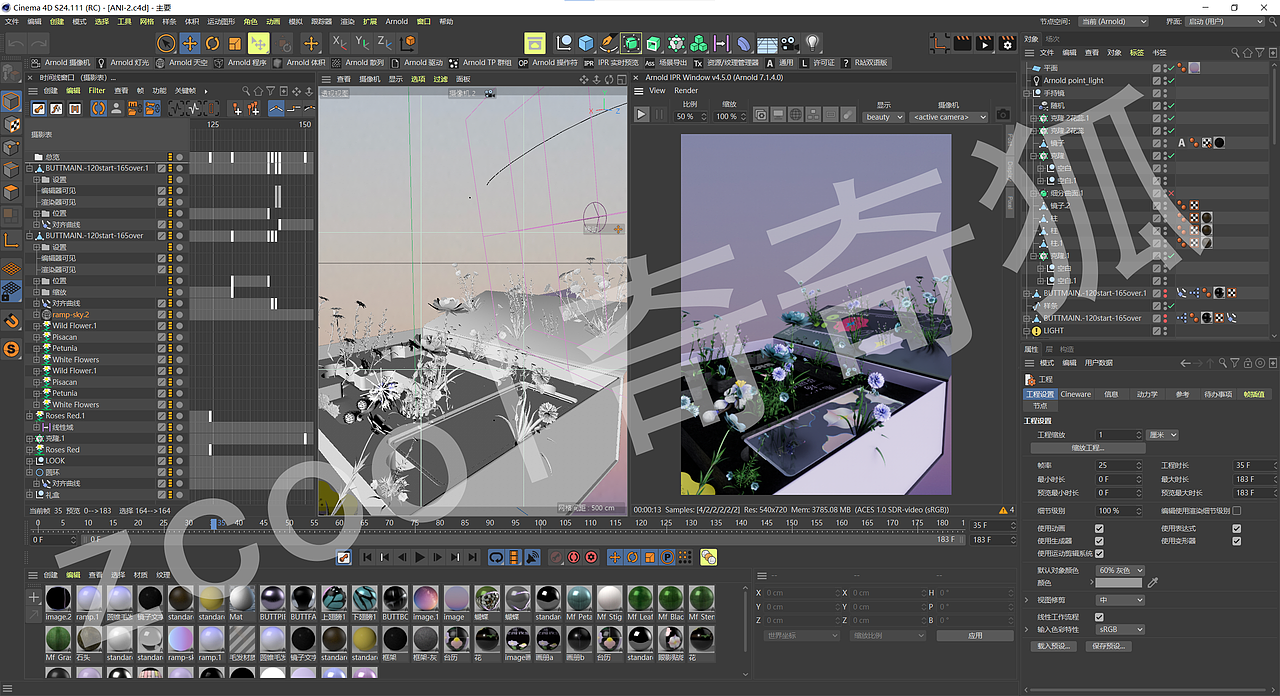The height and width of the screenshot is (696, 1280).
Task: Toggle 使用生成器 checkbox
Action: pos(1100,541)
